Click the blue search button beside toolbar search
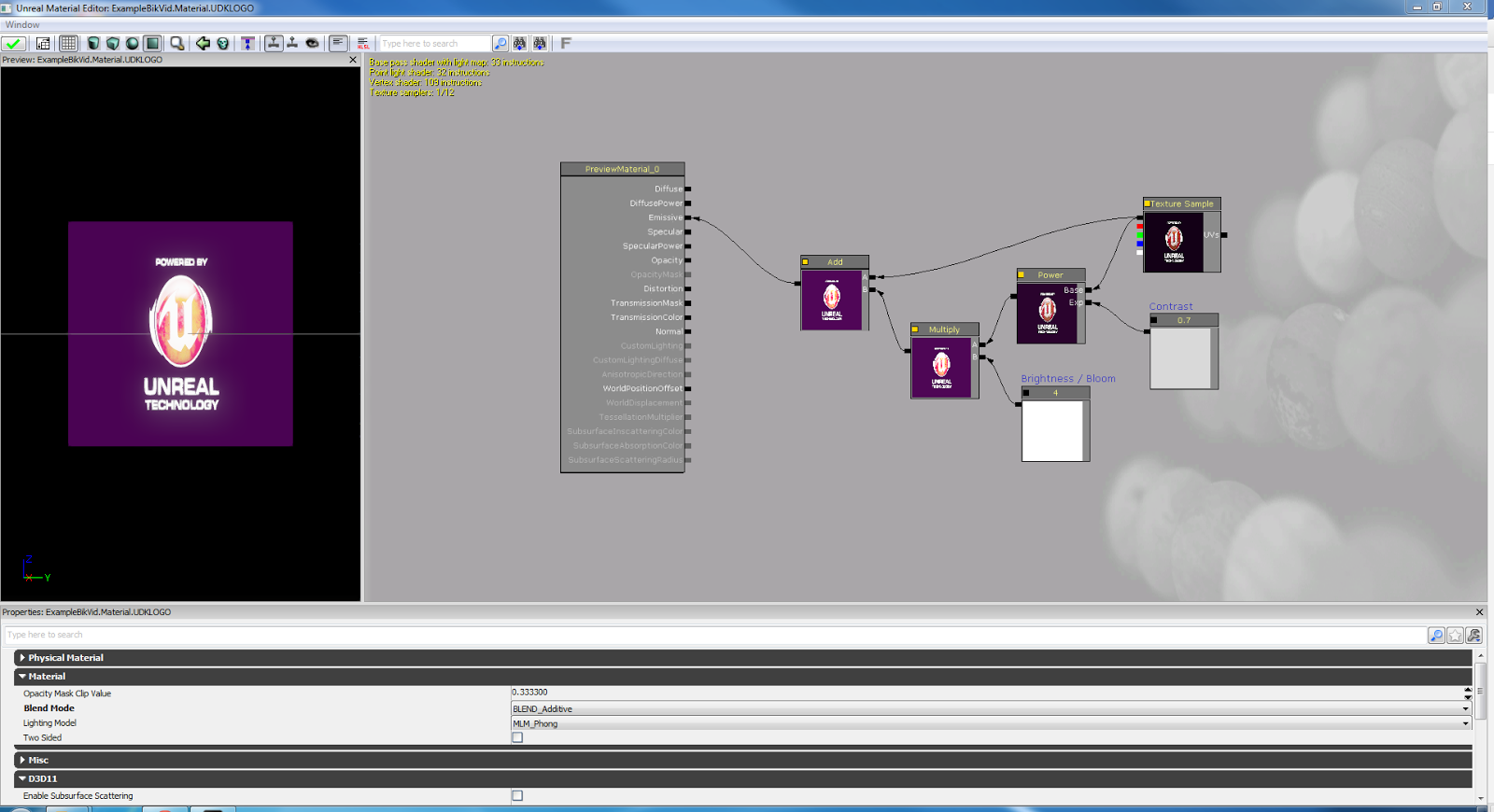This screenshot has height=812, width=1494. 500,44
